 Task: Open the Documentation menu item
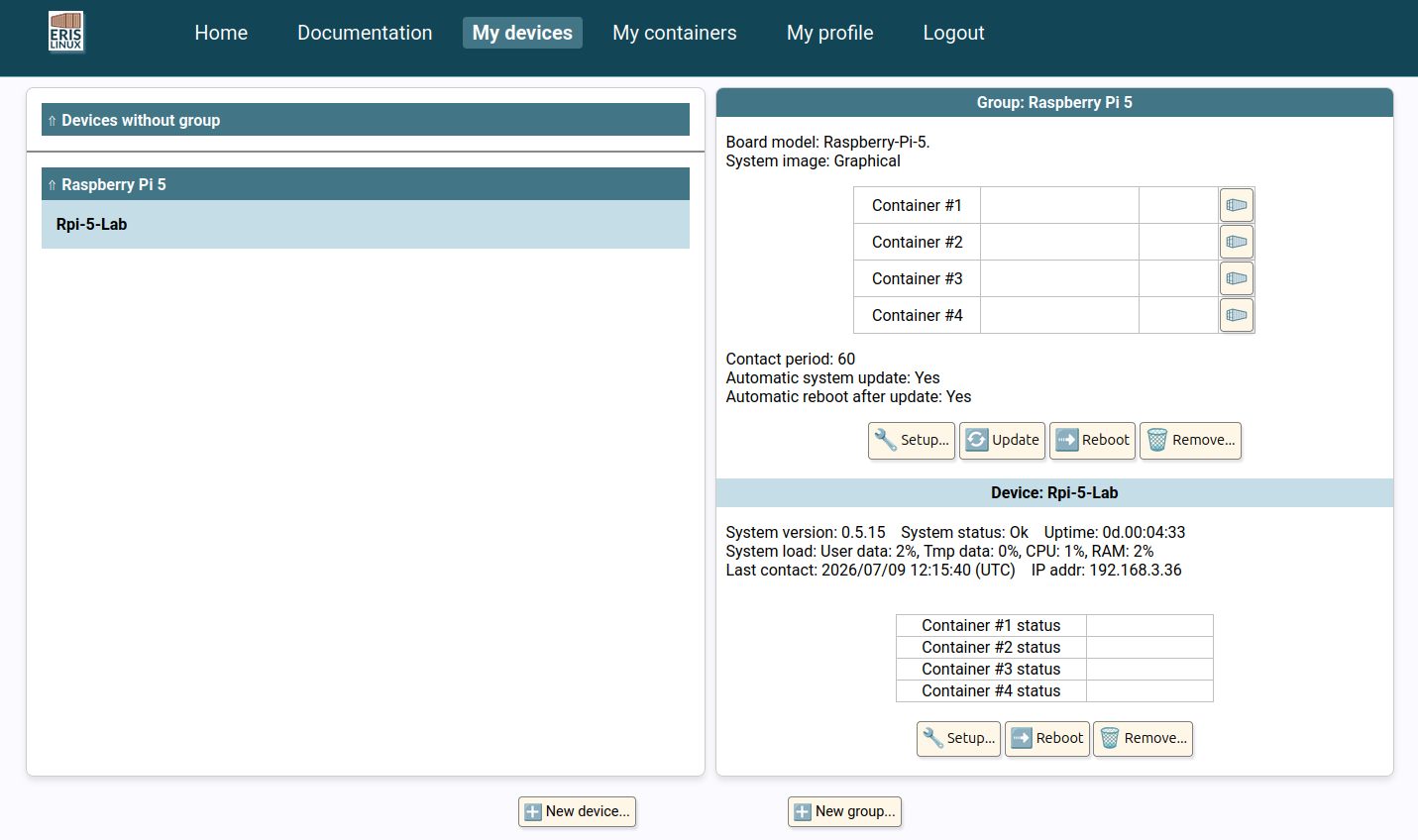(x=365, y=33)
